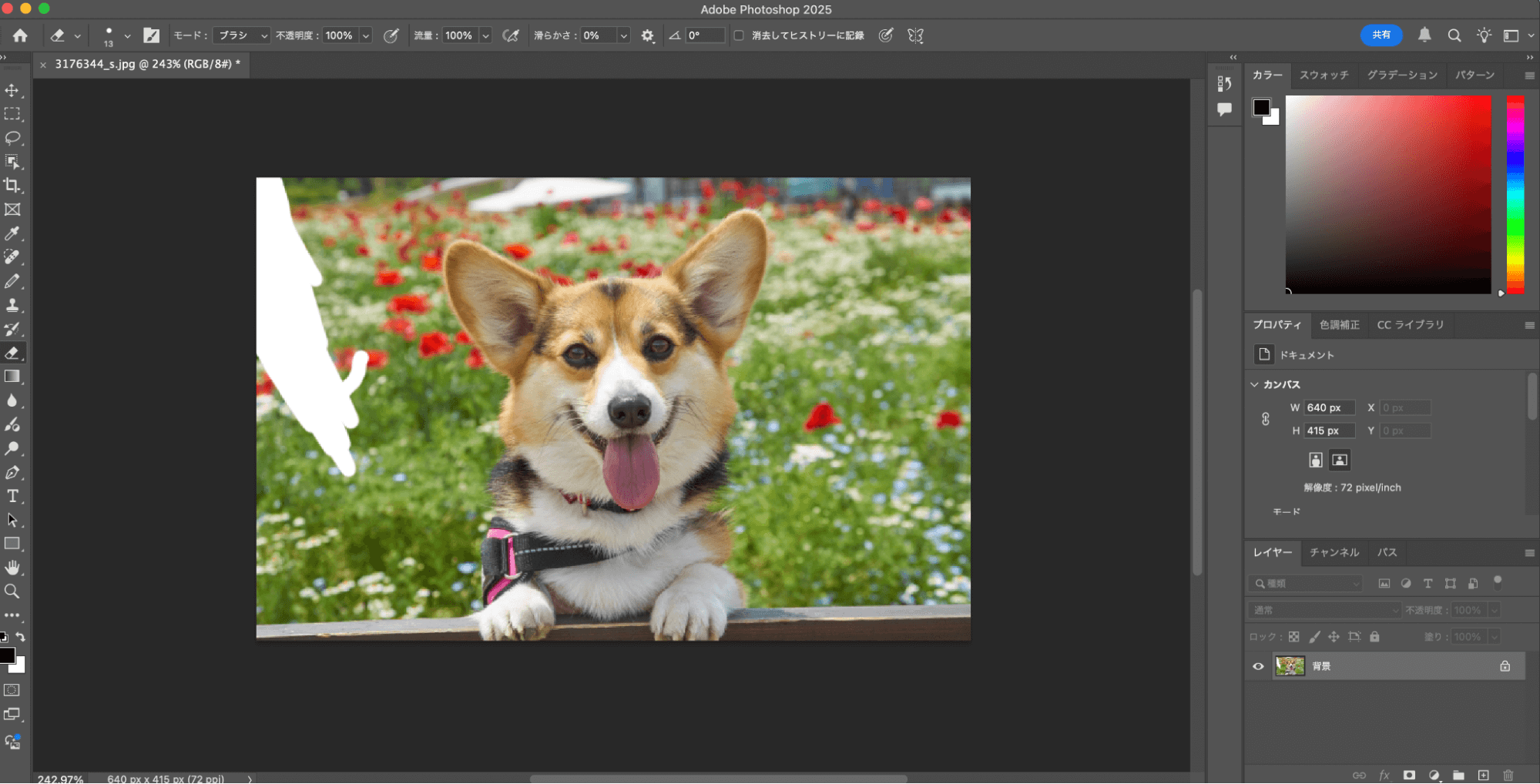Toggle layer filter on/off switch

tap(1498, 581)
